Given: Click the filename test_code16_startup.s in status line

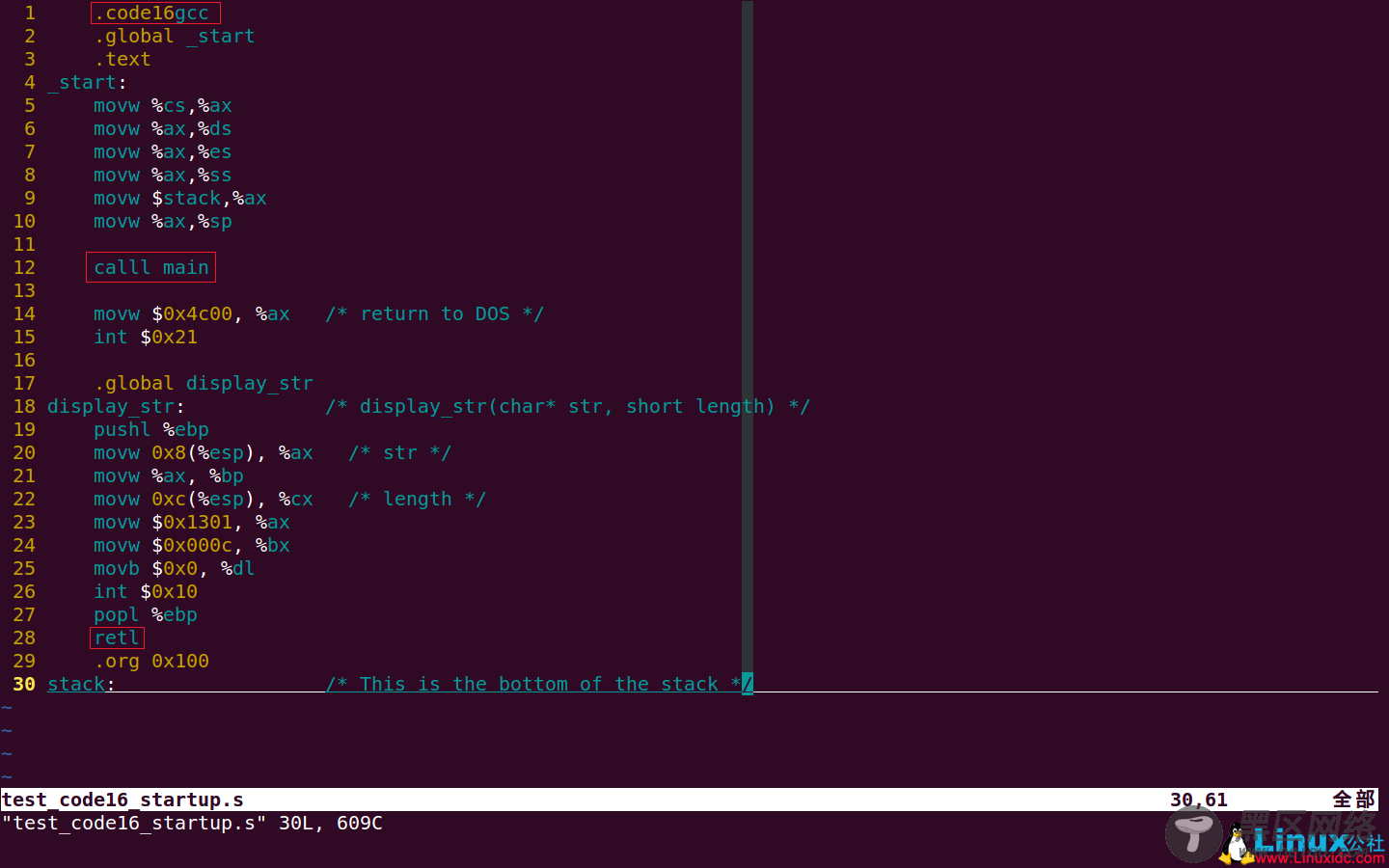Looking at the screenshot, I should (x=123, y=800).
